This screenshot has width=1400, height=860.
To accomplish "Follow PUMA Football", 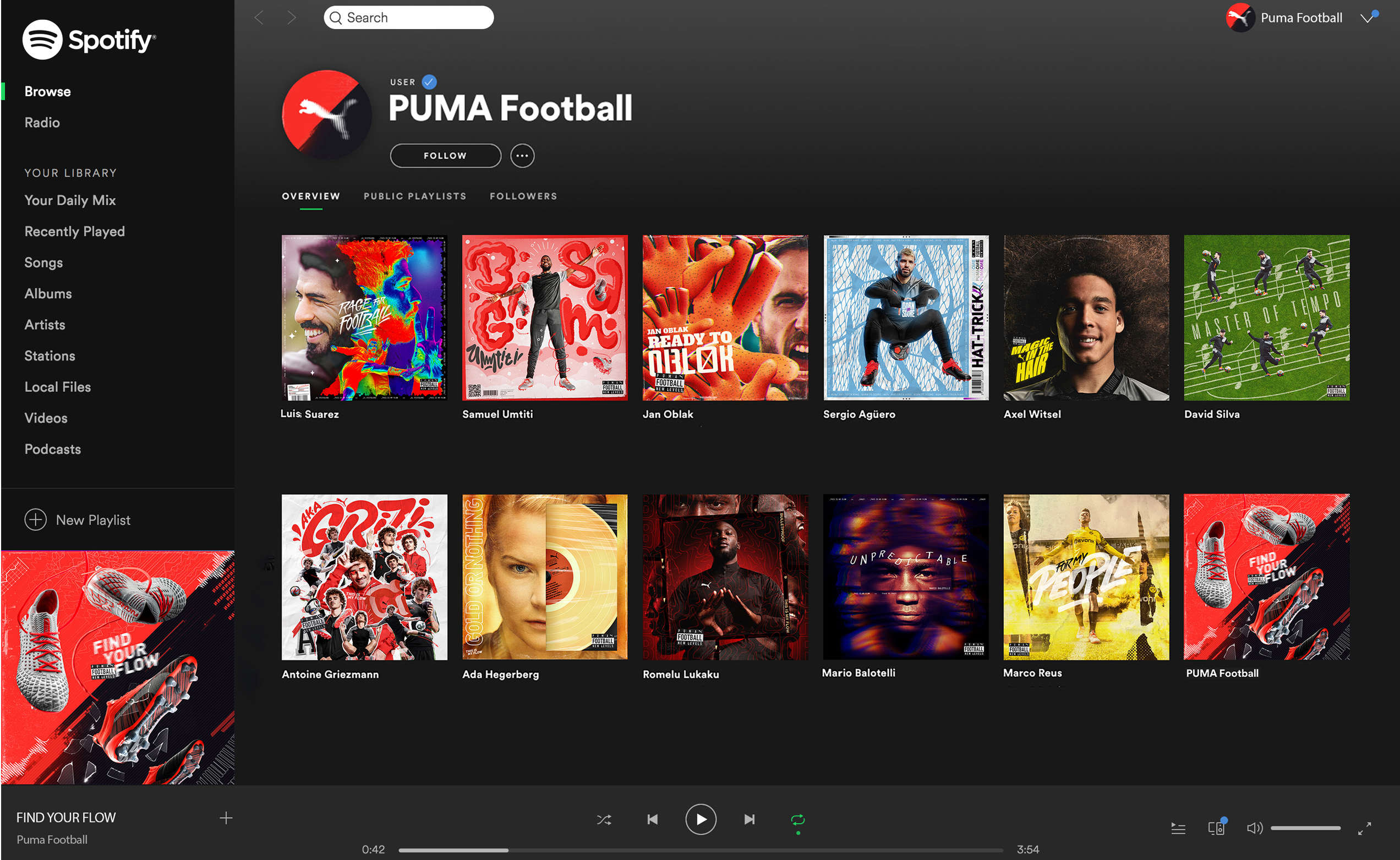I will click(445, 155).
